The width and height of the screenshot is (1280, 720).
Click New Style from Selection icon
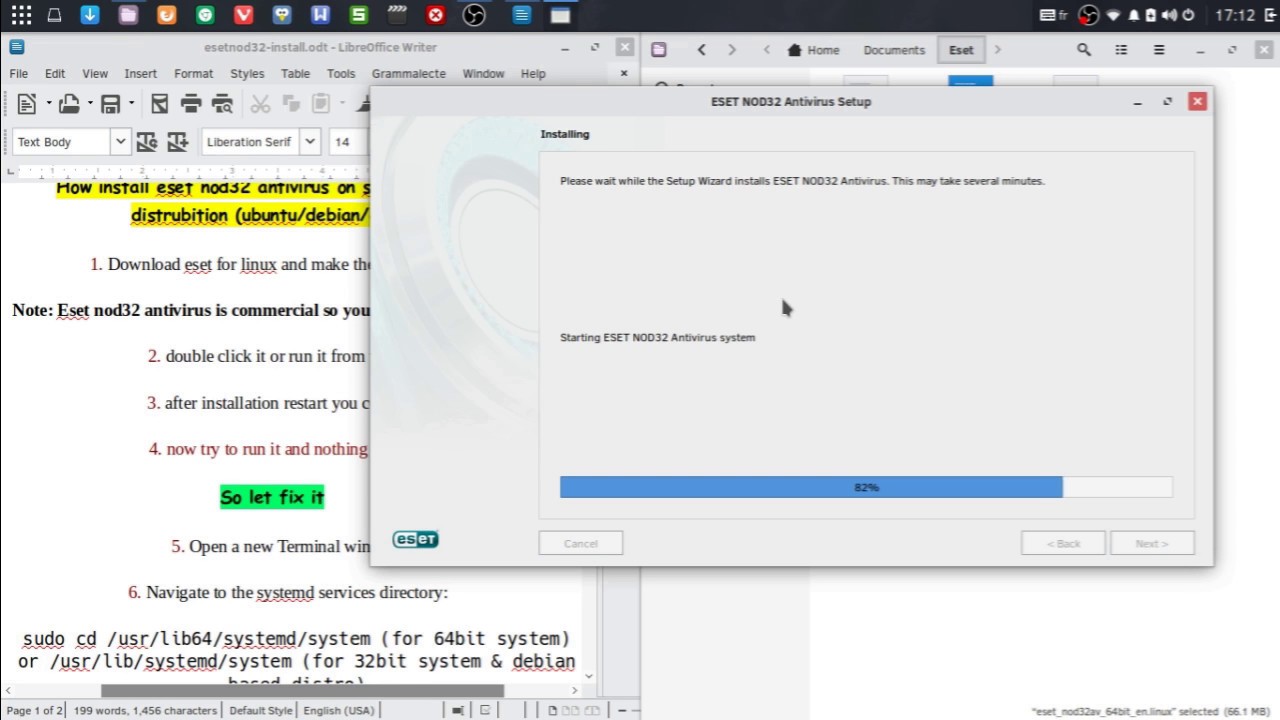point(177,141)
